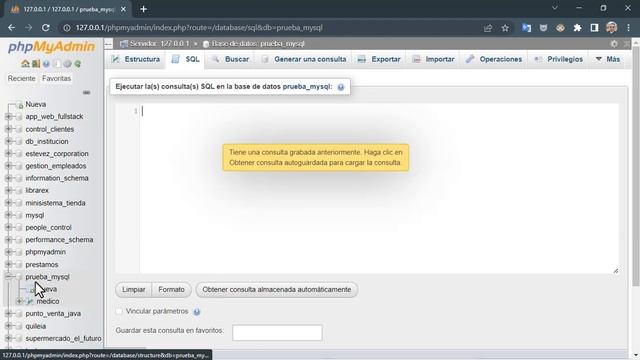The image size is (640, 360).
Task: Switch to the Estructura tab
Action: pyautogui.click(x=136, y=59)
